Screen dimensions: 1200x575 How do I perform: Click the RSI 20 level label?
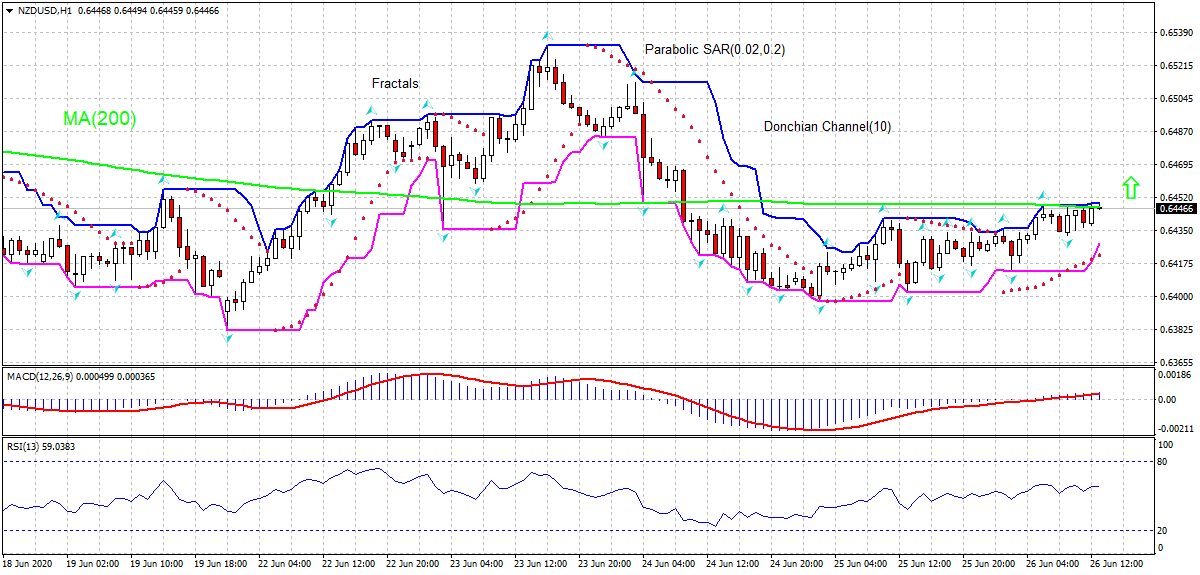(1163, 530)
